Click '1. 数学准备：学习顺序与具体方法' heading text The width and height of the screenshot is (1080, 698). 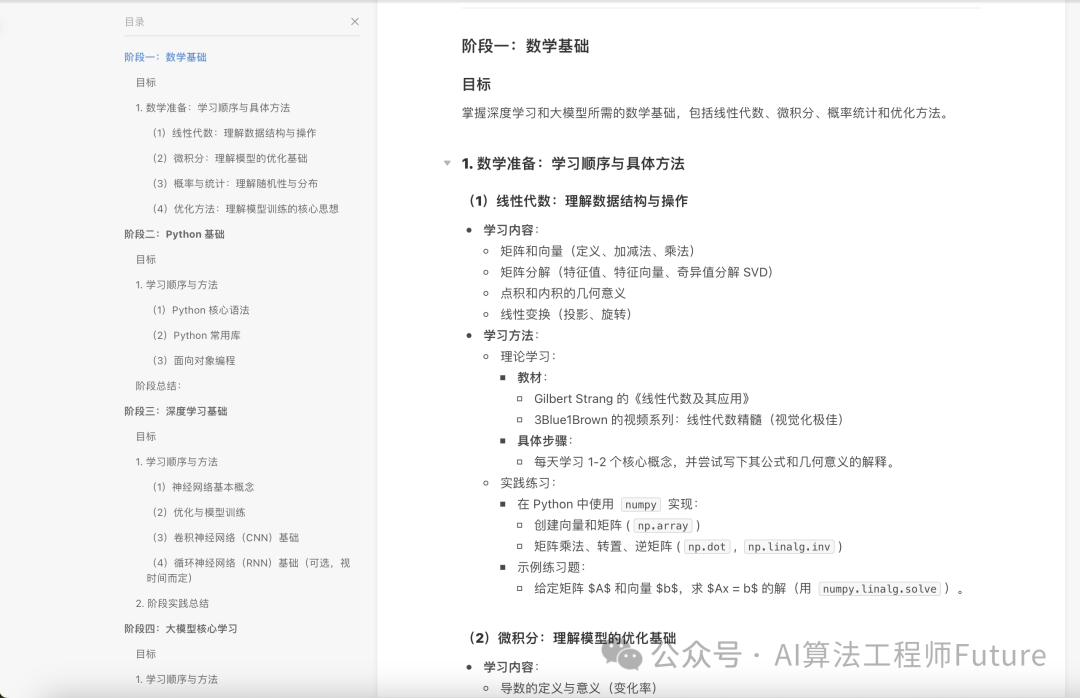coord(573,164)
